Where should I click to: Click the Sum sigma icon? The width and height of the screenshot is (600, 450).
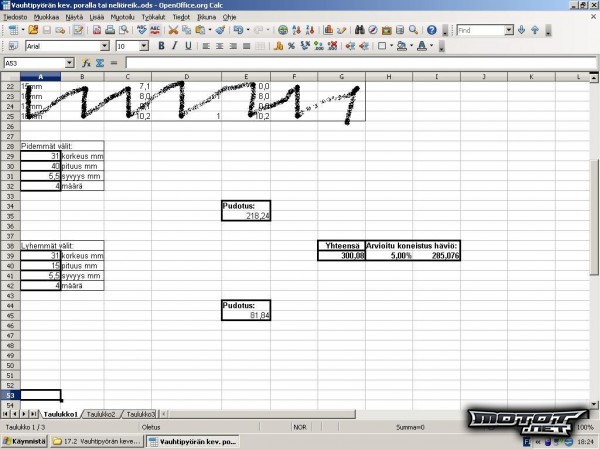point(99,63)
